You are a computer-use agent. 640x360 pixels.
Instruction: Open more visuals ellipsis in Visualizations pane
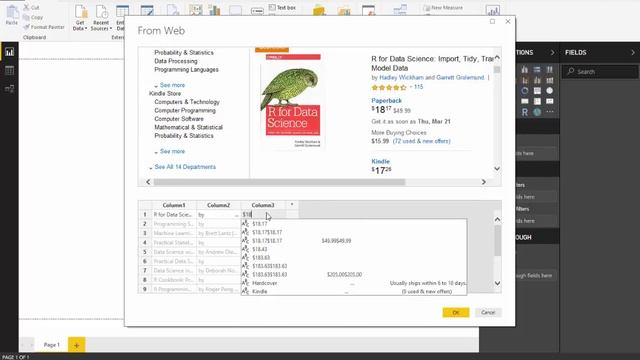(550, 112)
